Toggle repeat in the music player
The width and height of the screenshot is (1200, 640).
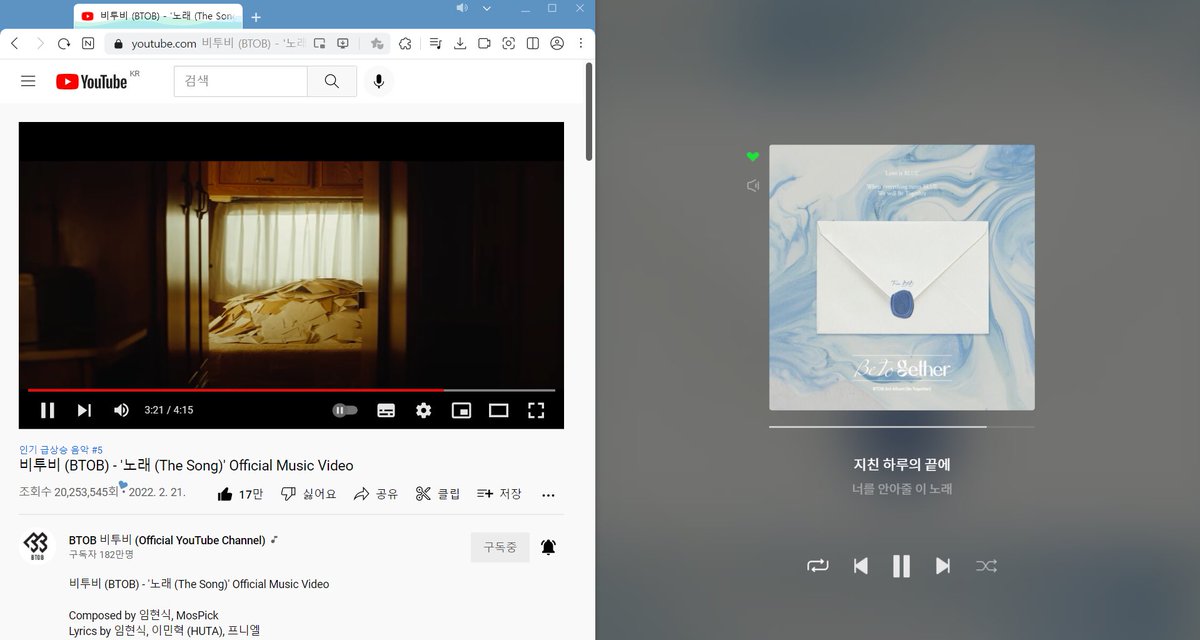pyautogui.click(x=818, y=566)
